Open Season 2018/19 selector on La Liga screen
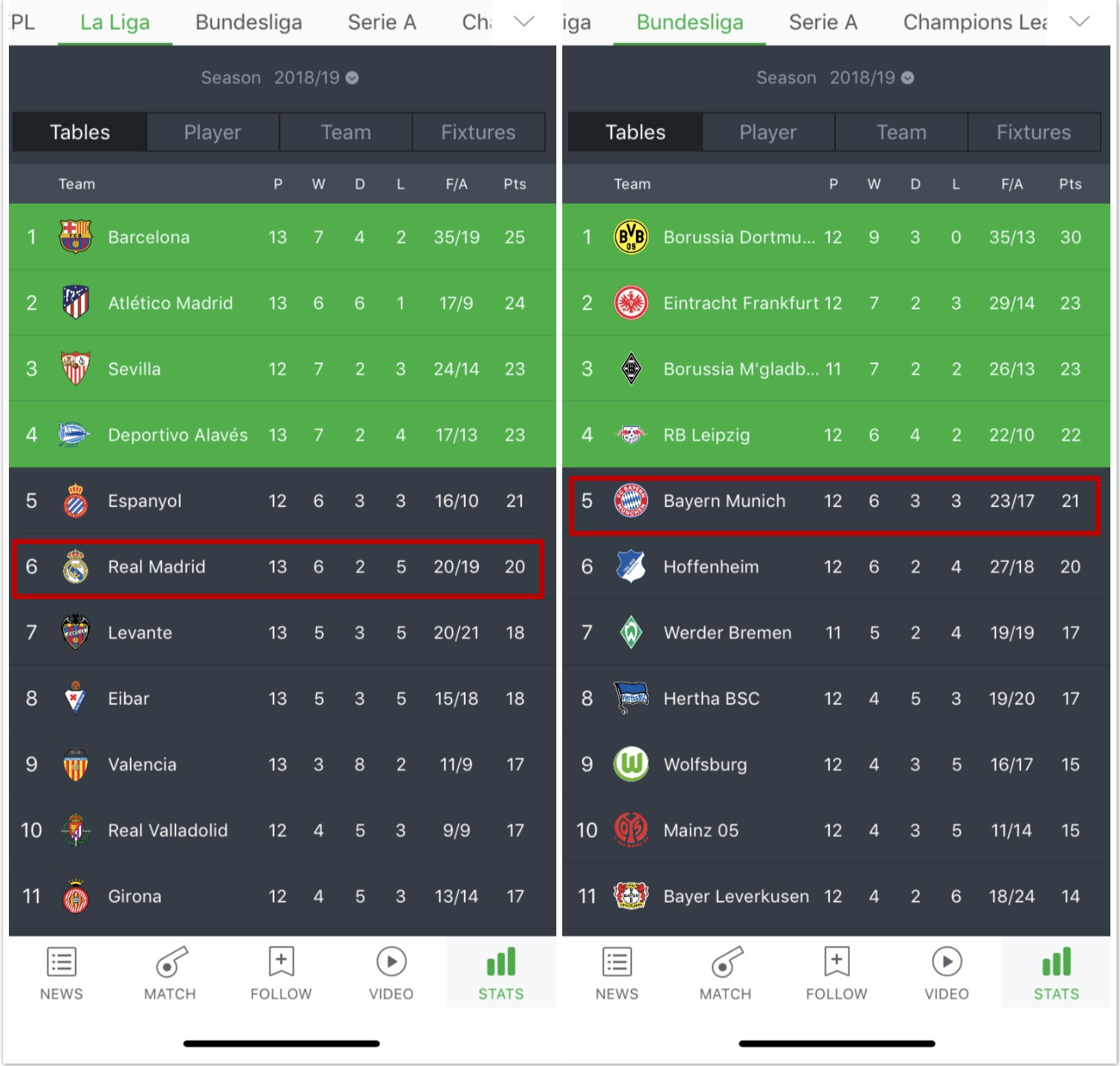Image resolution: width=1120 pixels, height=1066 pixels. click(x=280, y=78)
